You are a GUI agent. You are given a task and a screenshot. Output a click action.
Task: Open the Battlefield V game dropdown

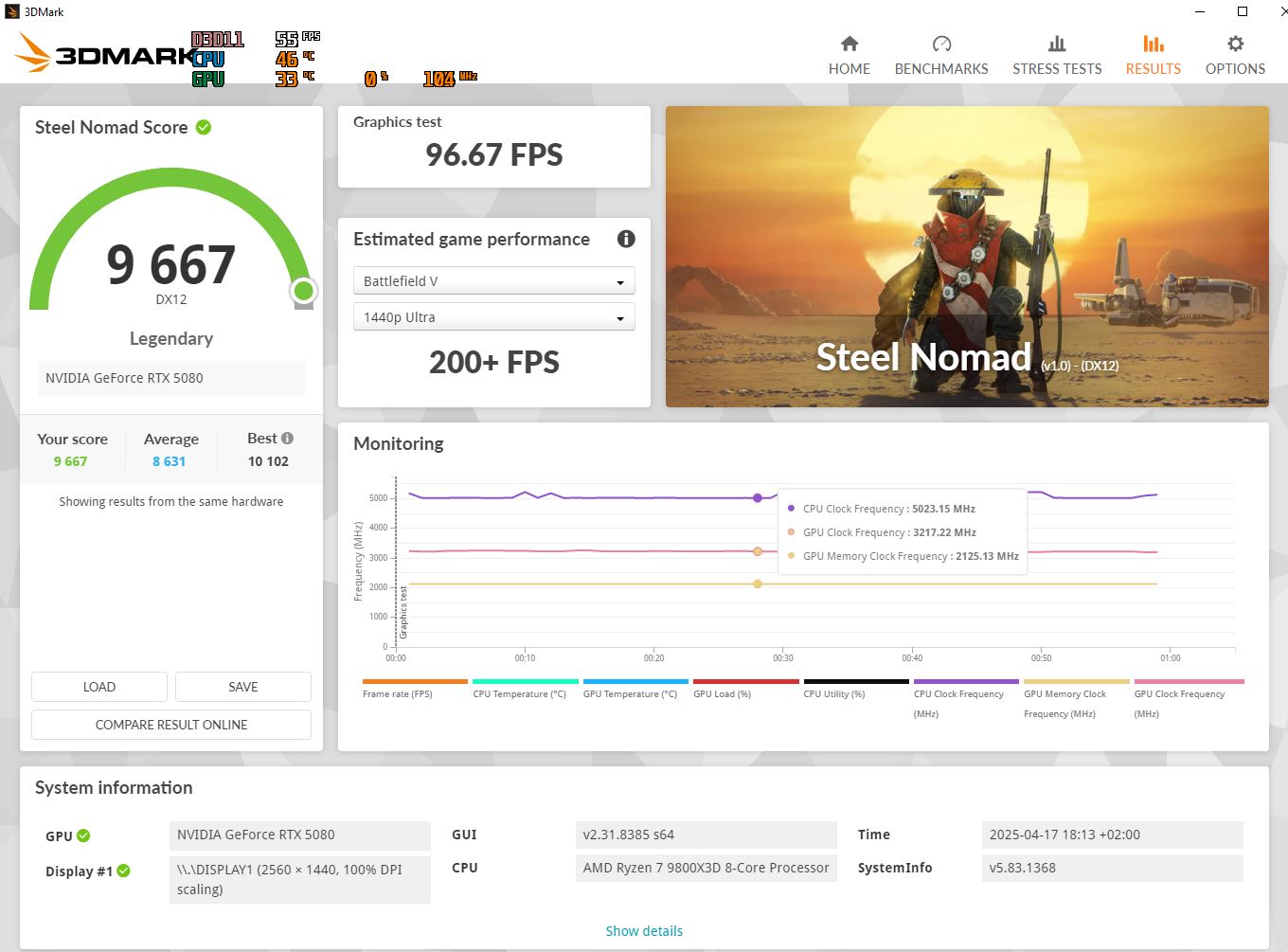pos(492,280)
